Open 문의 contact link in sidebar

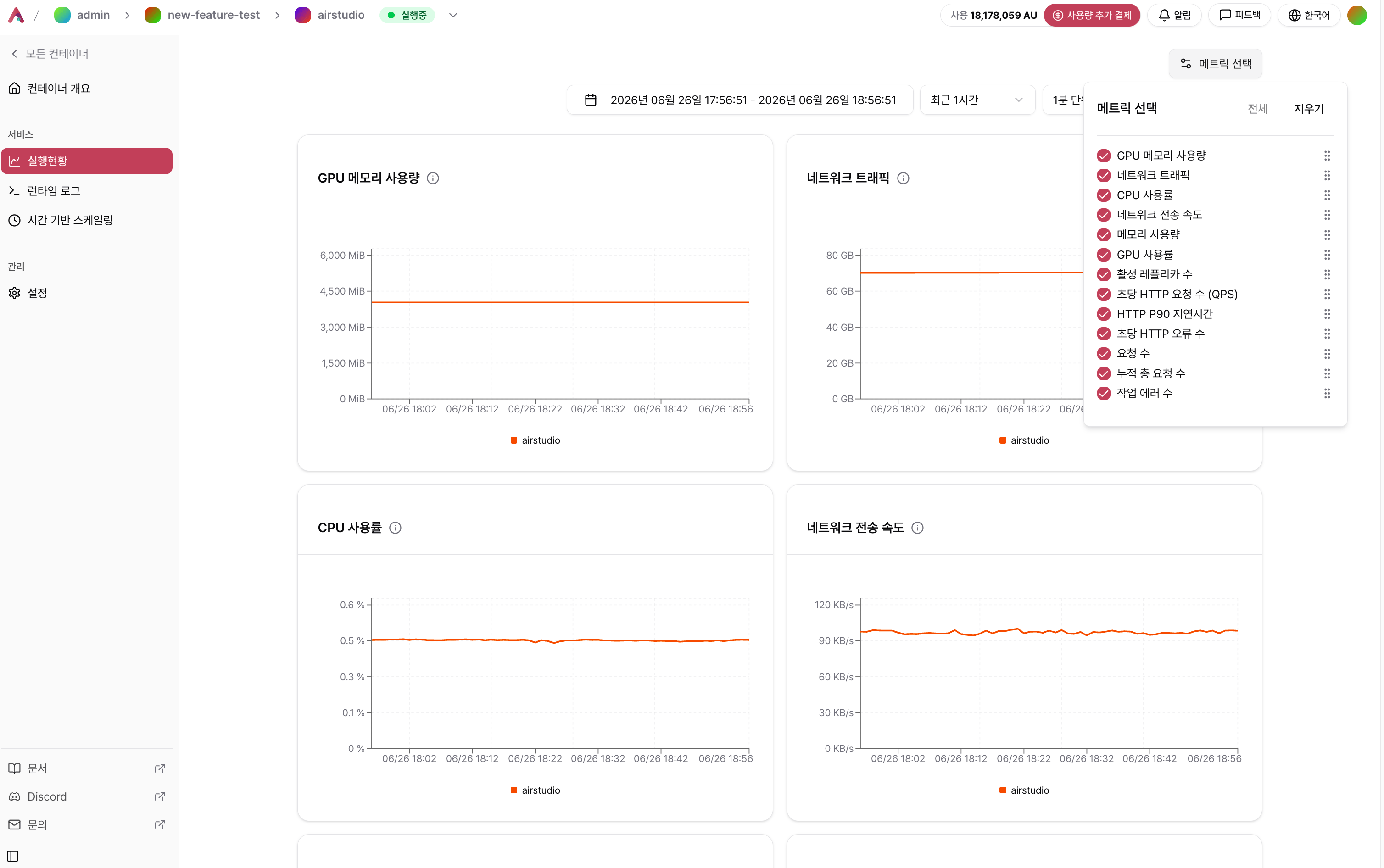click(87, 824)
